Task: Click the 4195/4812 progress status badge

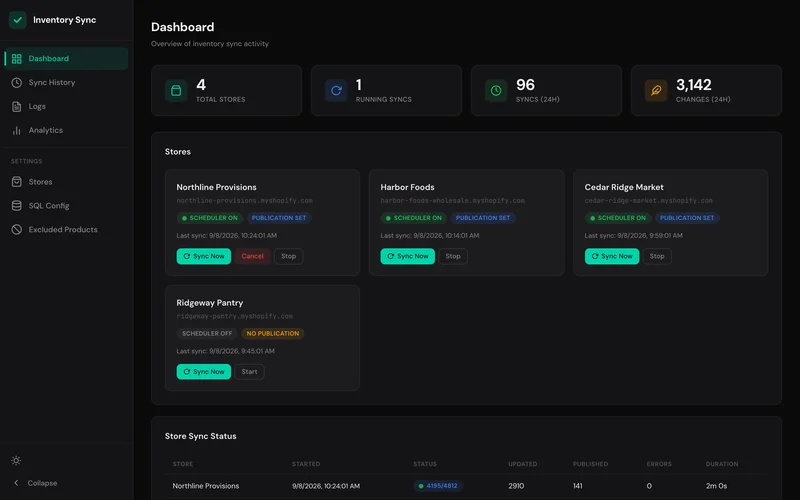Action: tap(438, 486)
